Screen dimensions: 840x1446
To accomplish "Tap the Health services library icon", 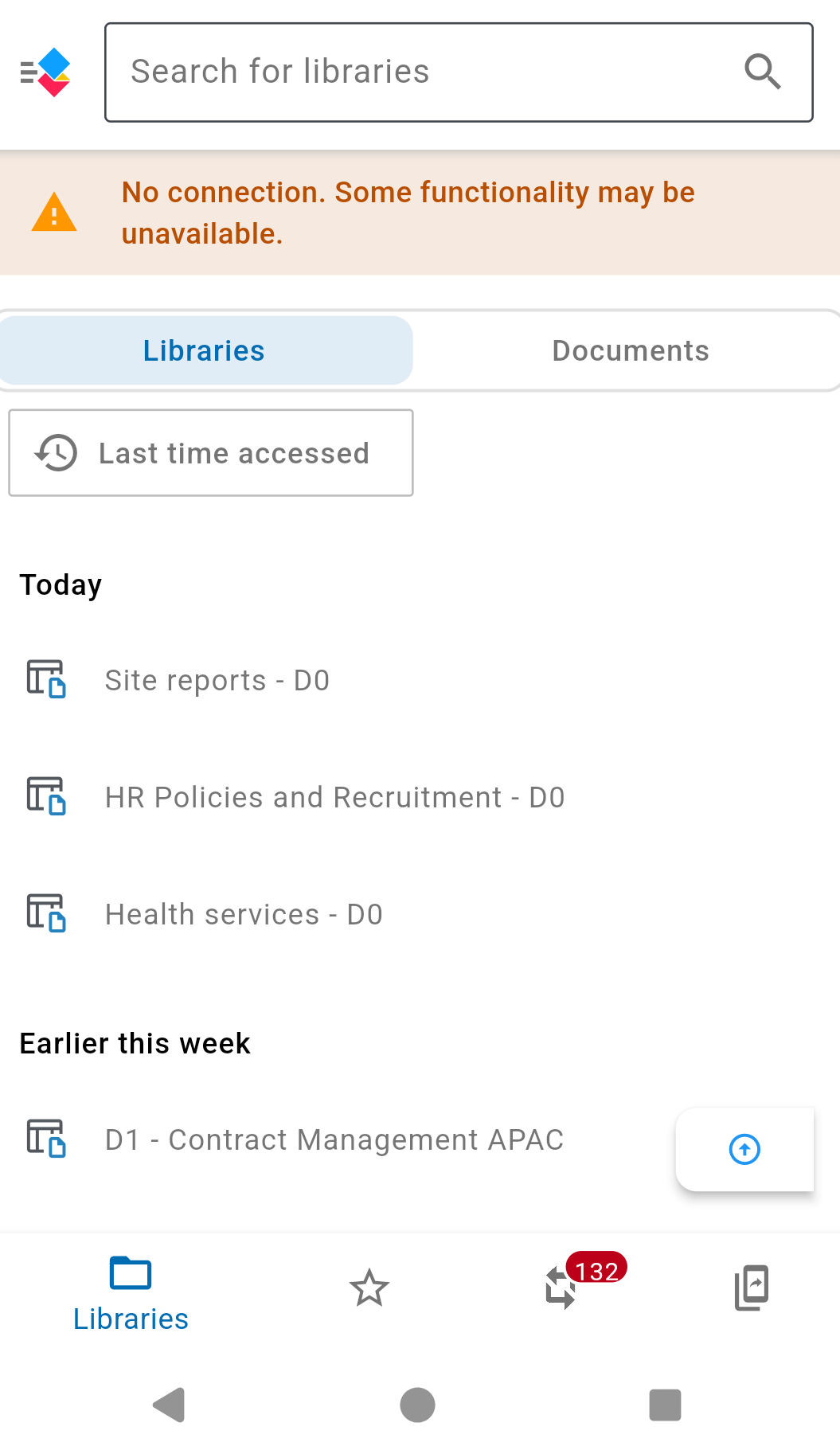I will click(x=46, y=913).
